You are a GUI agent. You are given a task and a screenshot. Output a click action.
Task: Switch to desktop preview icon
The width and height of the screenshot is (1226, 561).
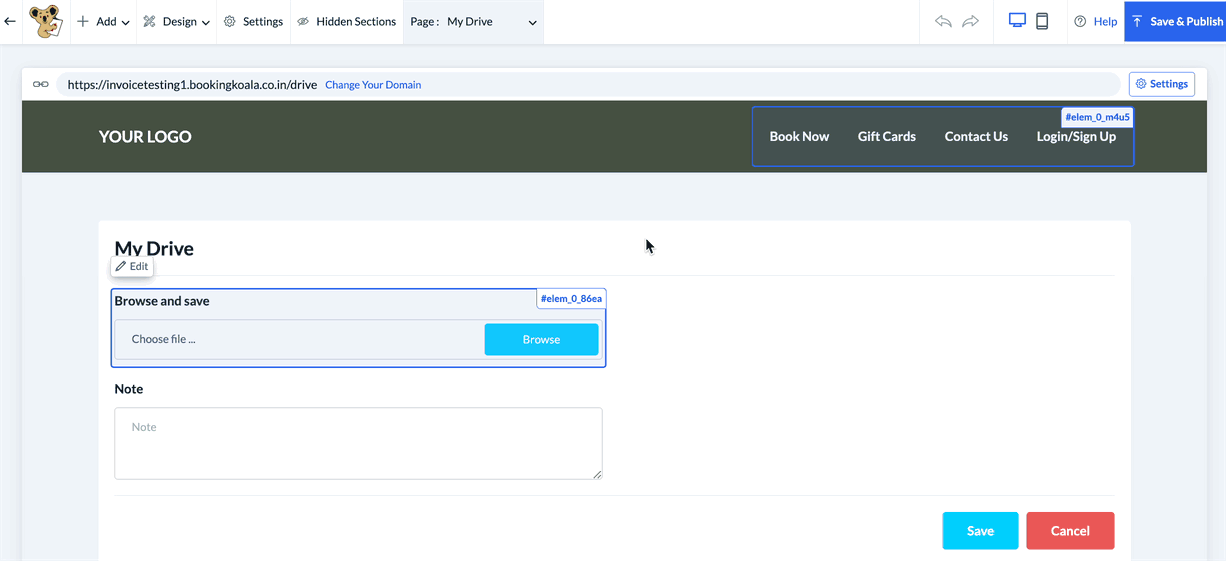point(1017,21)
